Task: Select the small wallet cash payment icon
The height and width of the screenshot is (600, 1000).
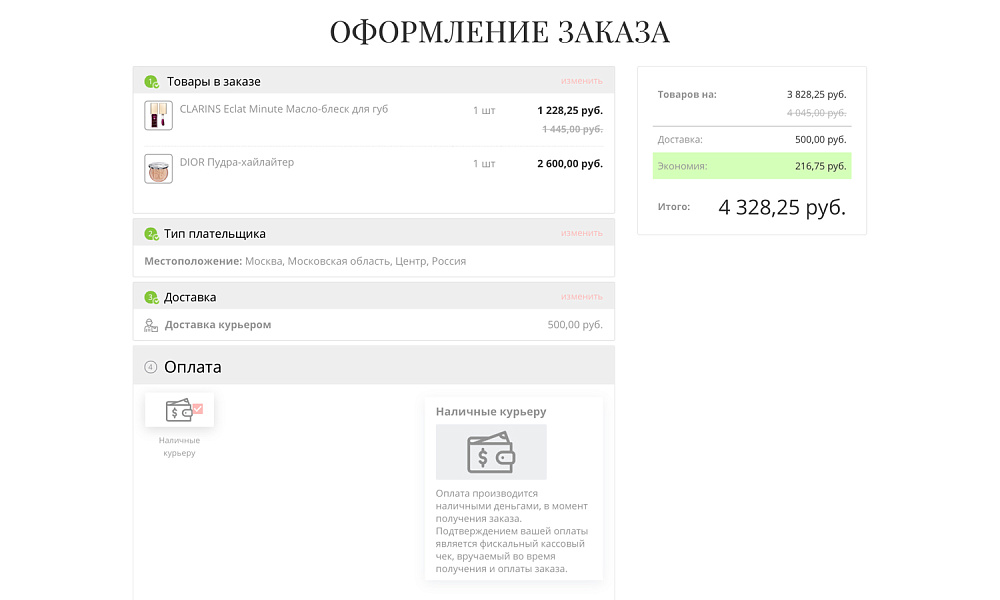Action: [x=179, y=410]
